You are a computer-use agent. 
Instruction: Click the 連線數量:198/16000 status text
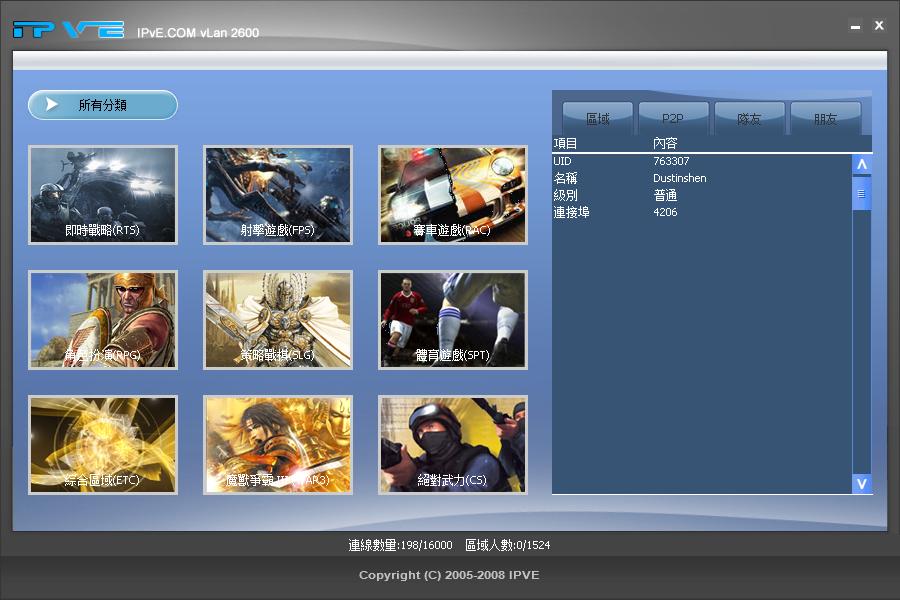pyautogui.click(x=401, y=545)
